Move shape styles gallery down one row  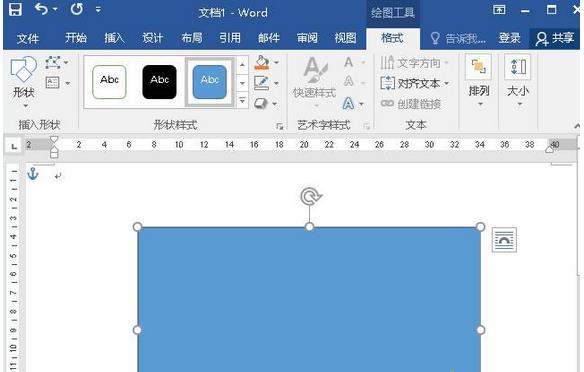242,83
